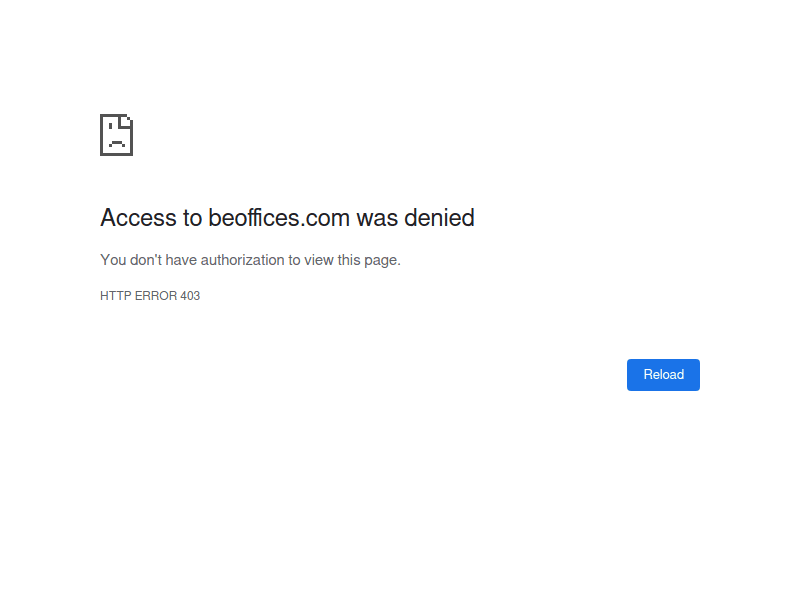Select the heading 'Access to beoffices.com was denied'
Viewport: 800px width, 600px height.
pyautogui.click(x=287, y=218)
